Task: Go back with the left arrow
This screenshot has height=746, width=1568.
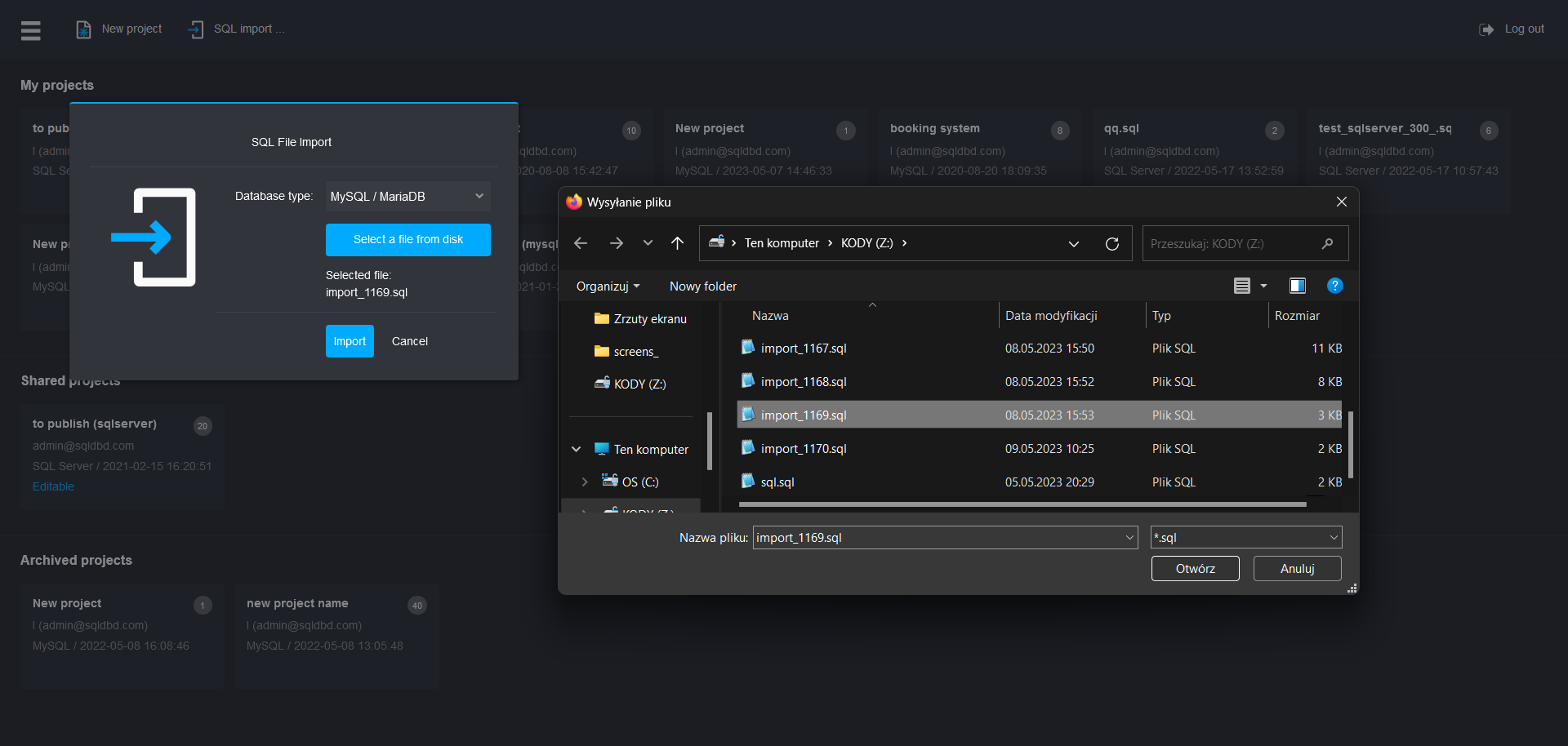Action: pos(581,243)
